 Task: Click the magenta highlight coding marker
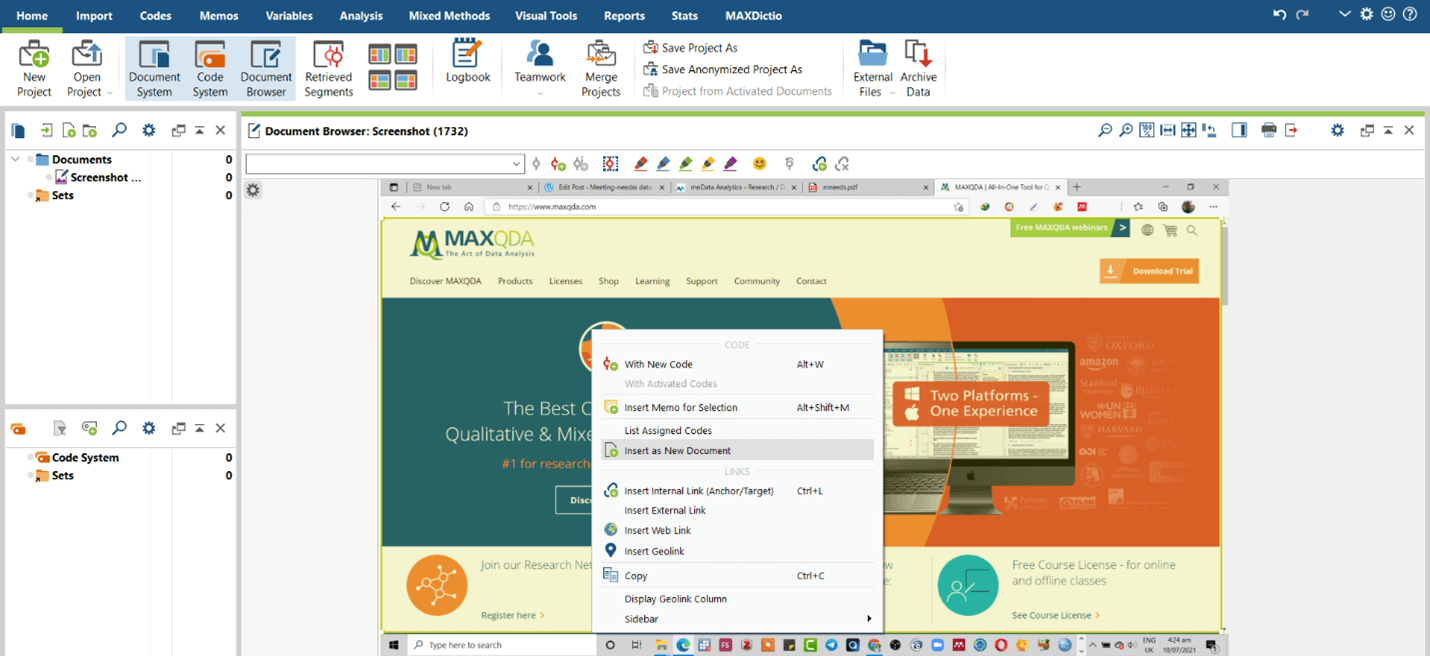[730, 164]
